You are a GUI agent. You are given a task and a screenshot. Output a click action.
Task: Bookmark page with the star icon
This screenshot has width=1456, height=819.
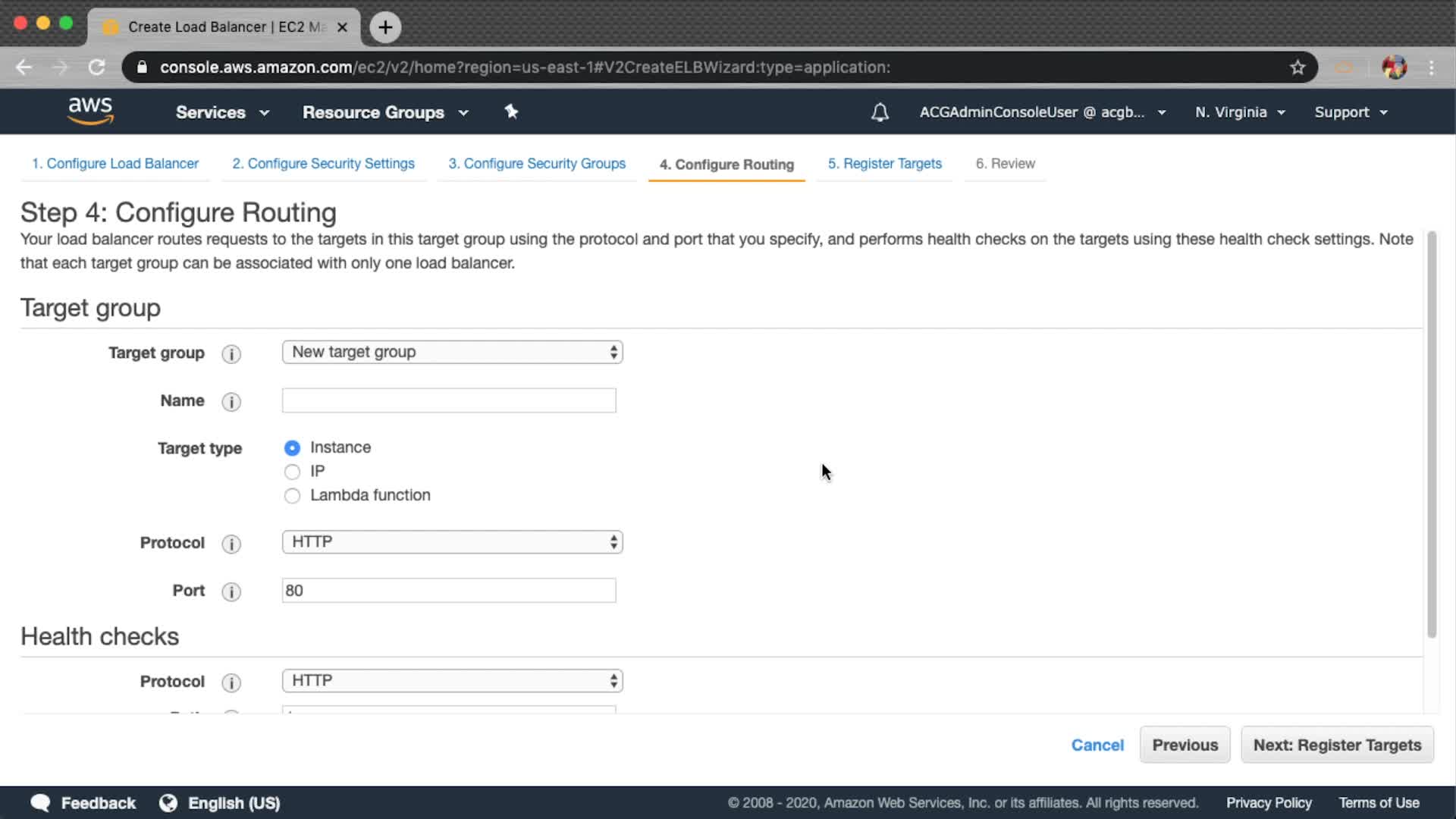pos(1298,67)
